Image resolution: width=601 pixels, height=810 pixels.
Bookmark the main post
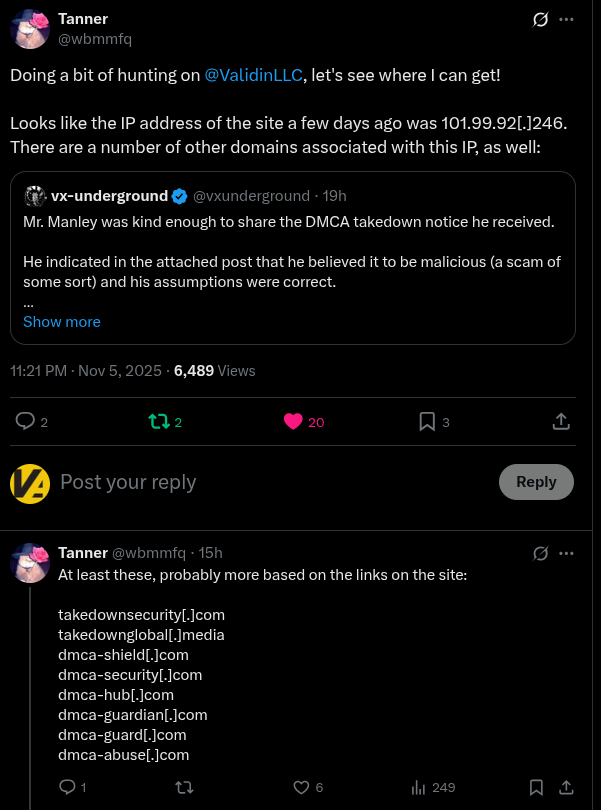click(x=427, y=422)
